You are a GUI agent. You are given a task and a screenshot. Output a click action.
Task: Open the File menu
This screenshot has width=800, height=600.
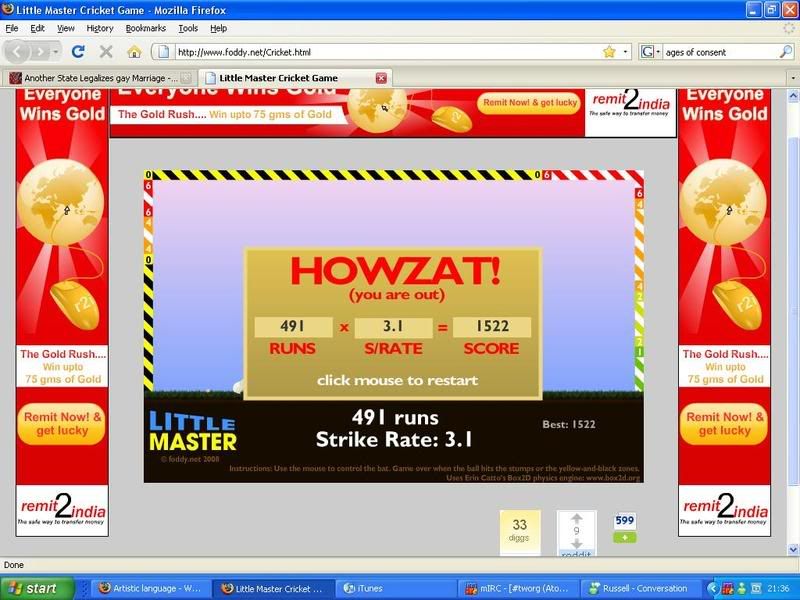click(x=11, y=29)
